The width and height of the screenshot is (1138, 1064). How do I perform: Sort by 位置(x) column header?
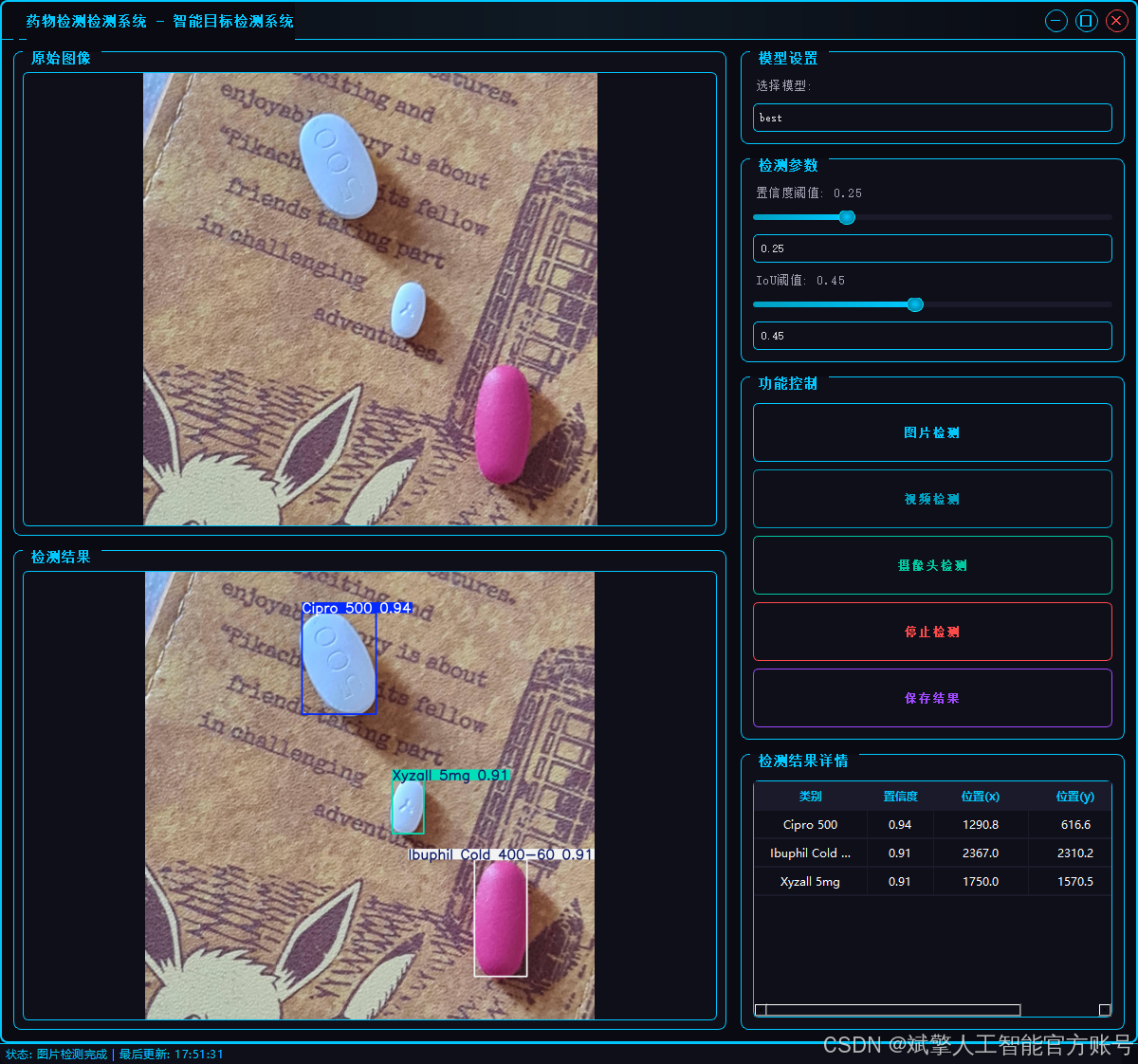point(981,797)
